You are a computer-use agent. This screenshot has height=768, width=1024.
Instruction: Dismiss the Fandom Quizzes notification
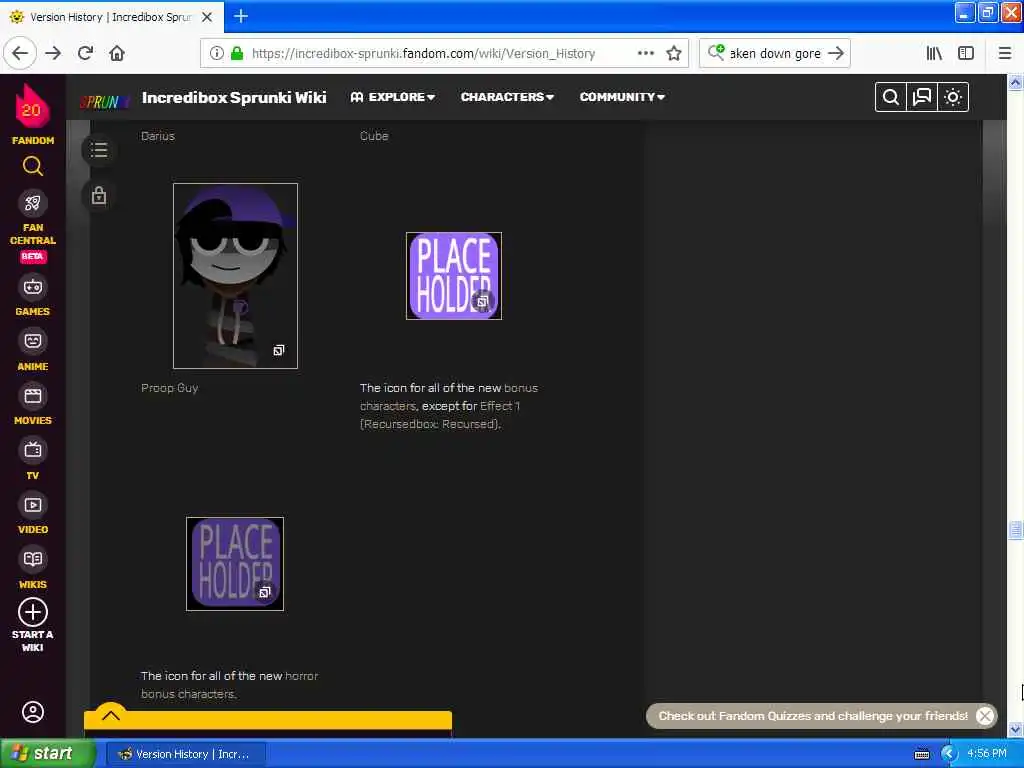985,716
